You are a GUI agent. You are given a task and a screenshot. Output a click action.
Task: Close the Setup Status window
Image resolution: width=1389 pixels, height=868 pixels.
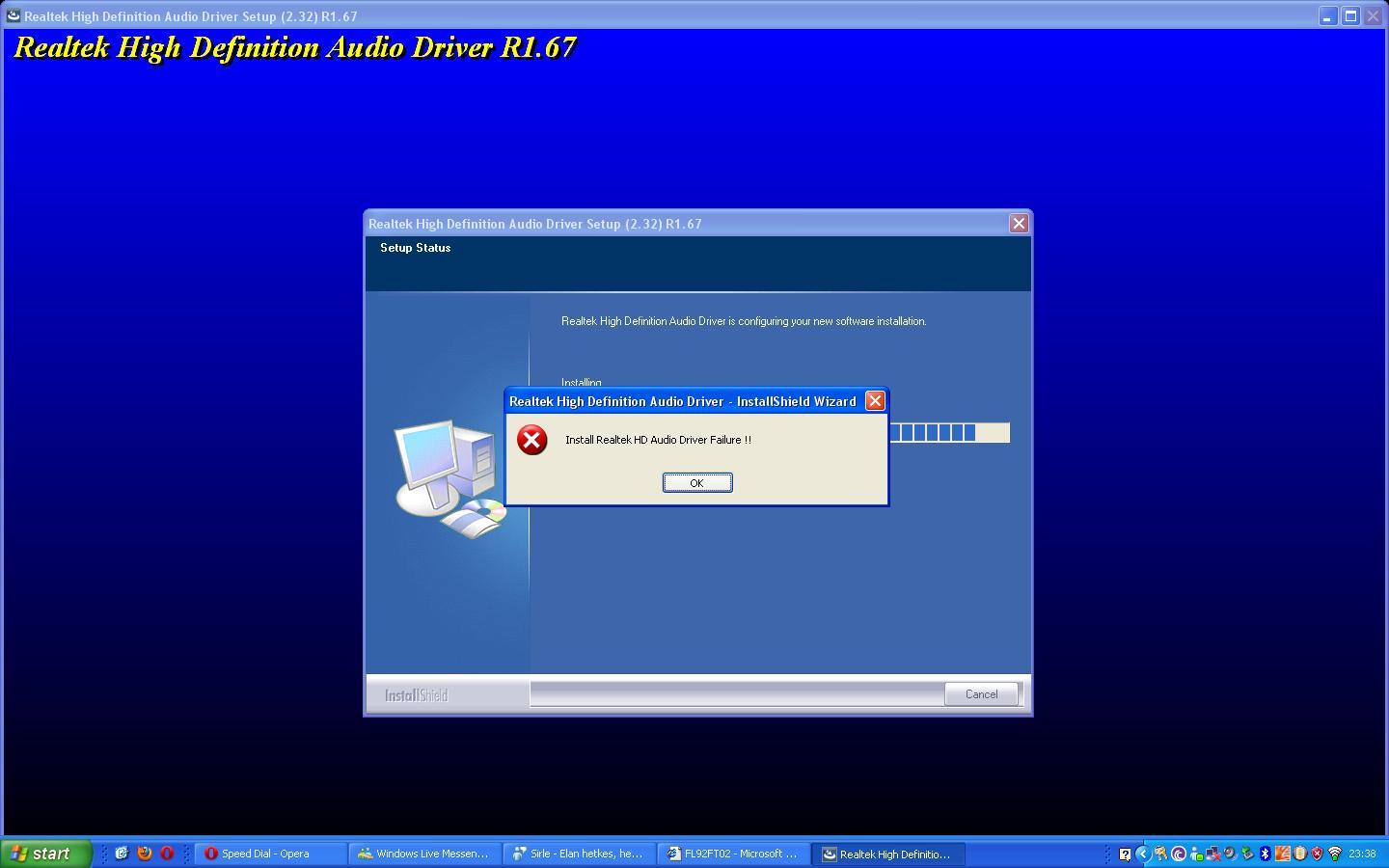click(1019, 224)
